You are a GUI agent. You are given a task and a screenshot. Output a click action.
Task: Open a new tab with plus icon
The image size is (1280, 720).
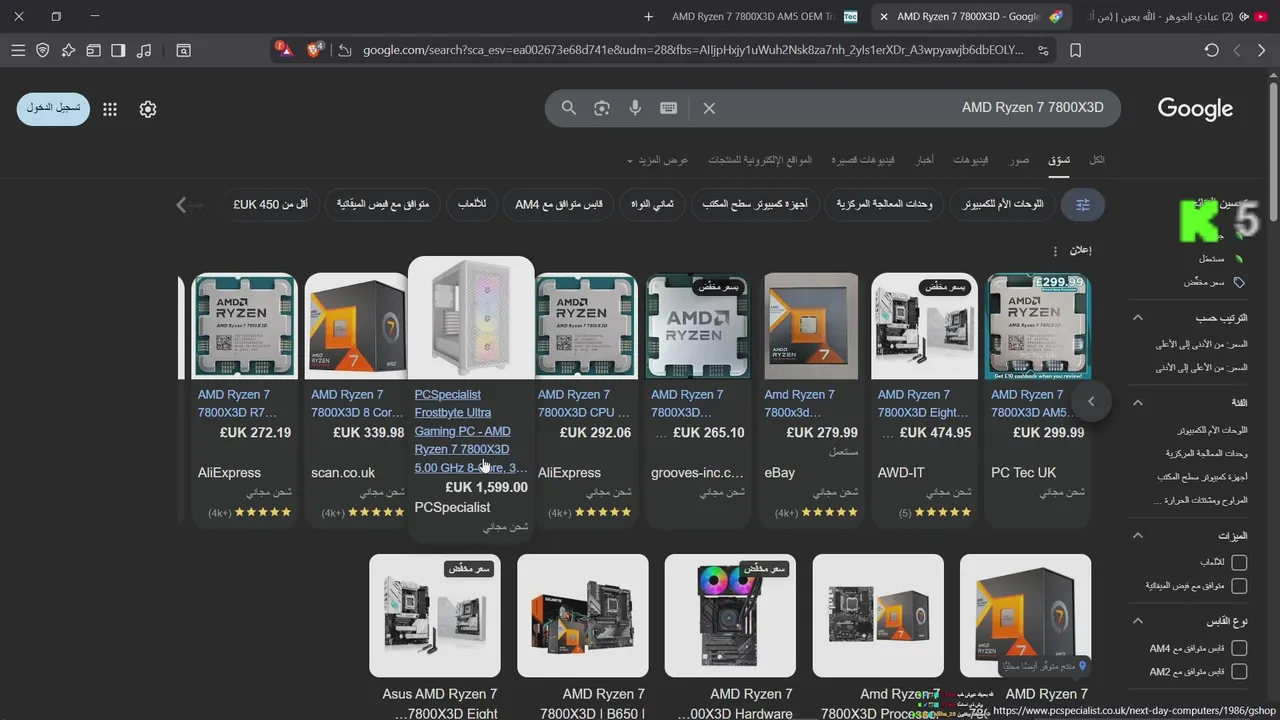pyautogui.click(x=648, y=16)
